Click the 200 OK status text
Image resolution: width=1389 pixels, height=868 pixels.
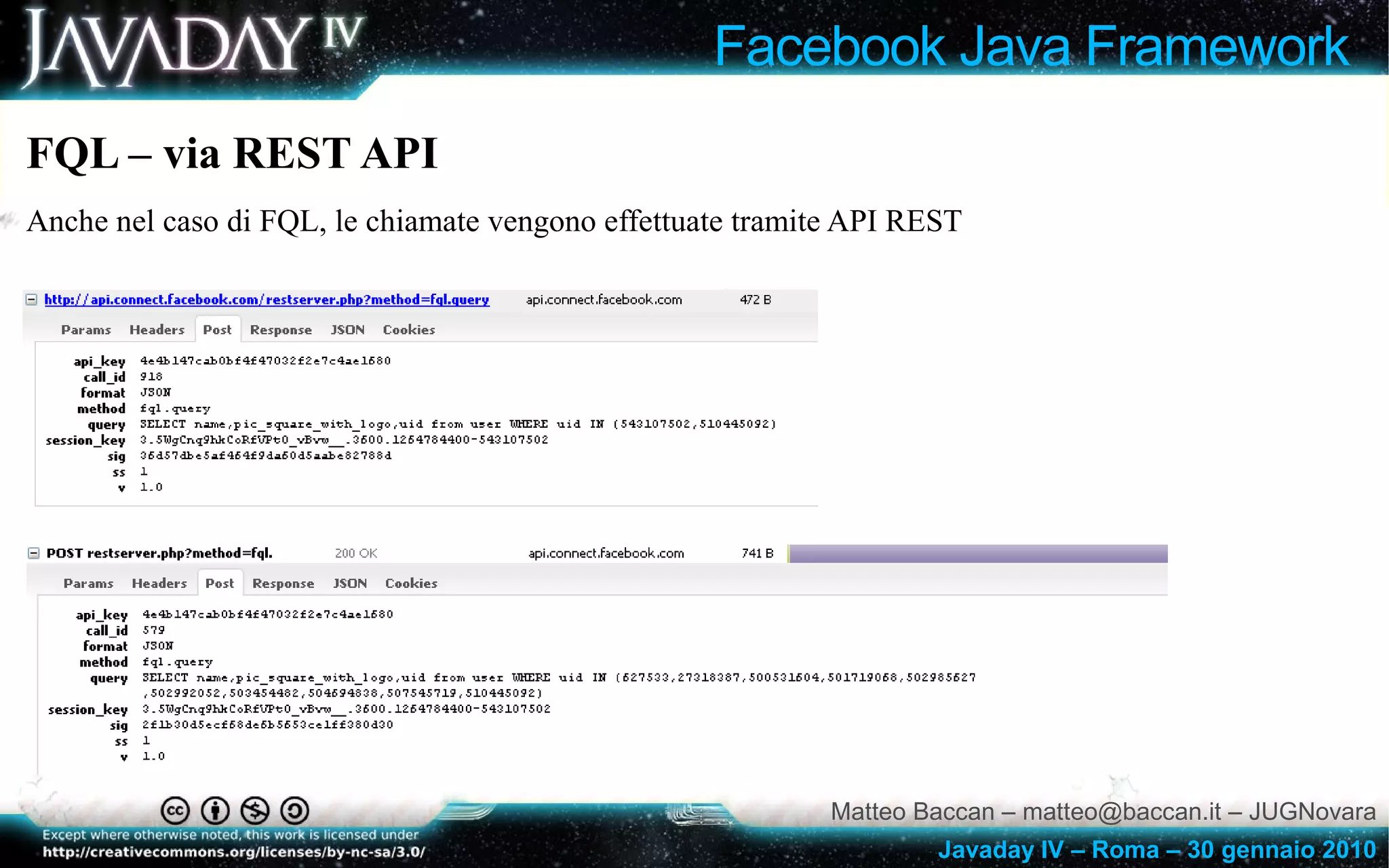click(356, 553)
